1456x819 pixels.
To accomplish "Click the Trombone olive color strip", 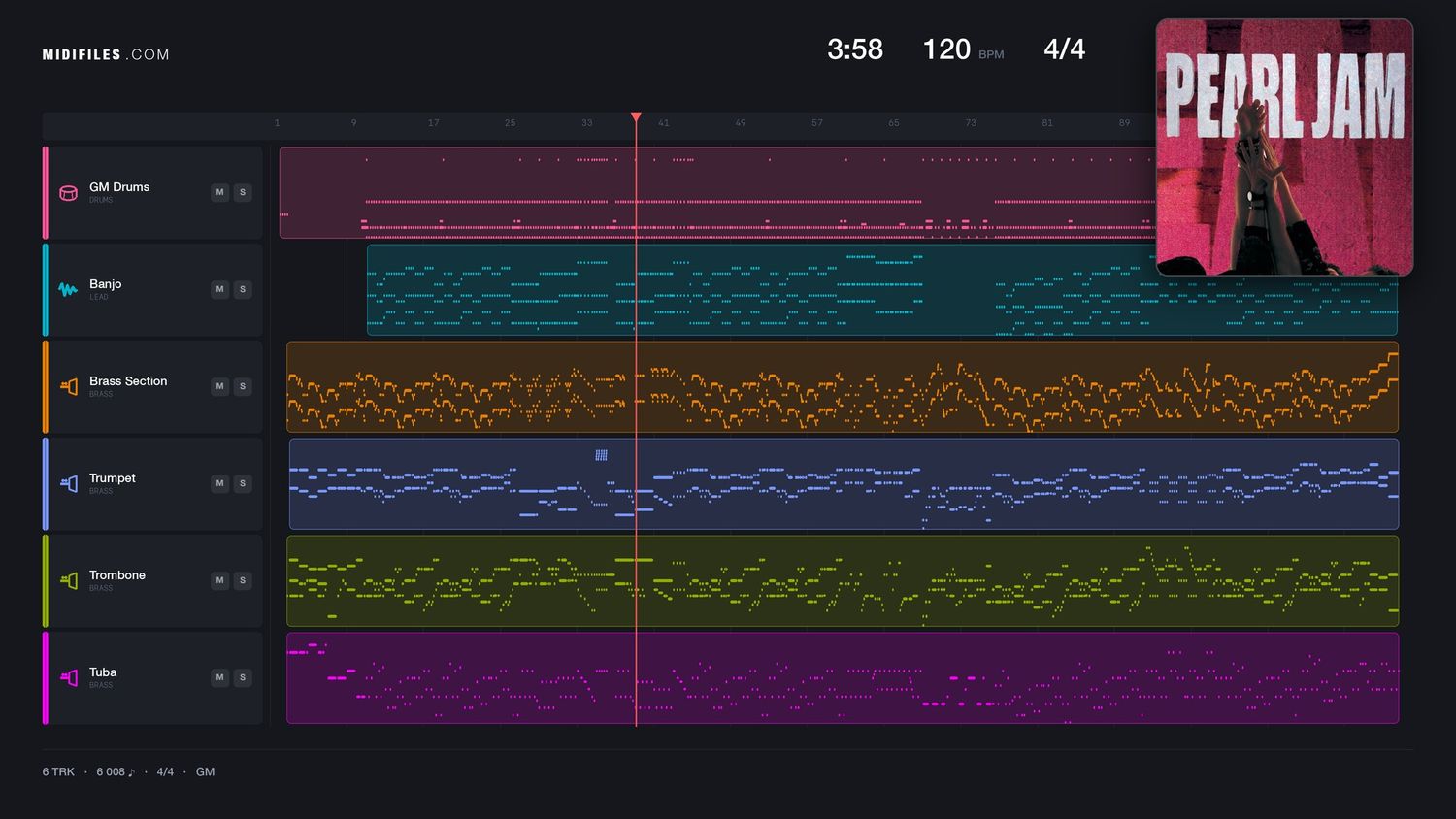I will coord(45,581).
